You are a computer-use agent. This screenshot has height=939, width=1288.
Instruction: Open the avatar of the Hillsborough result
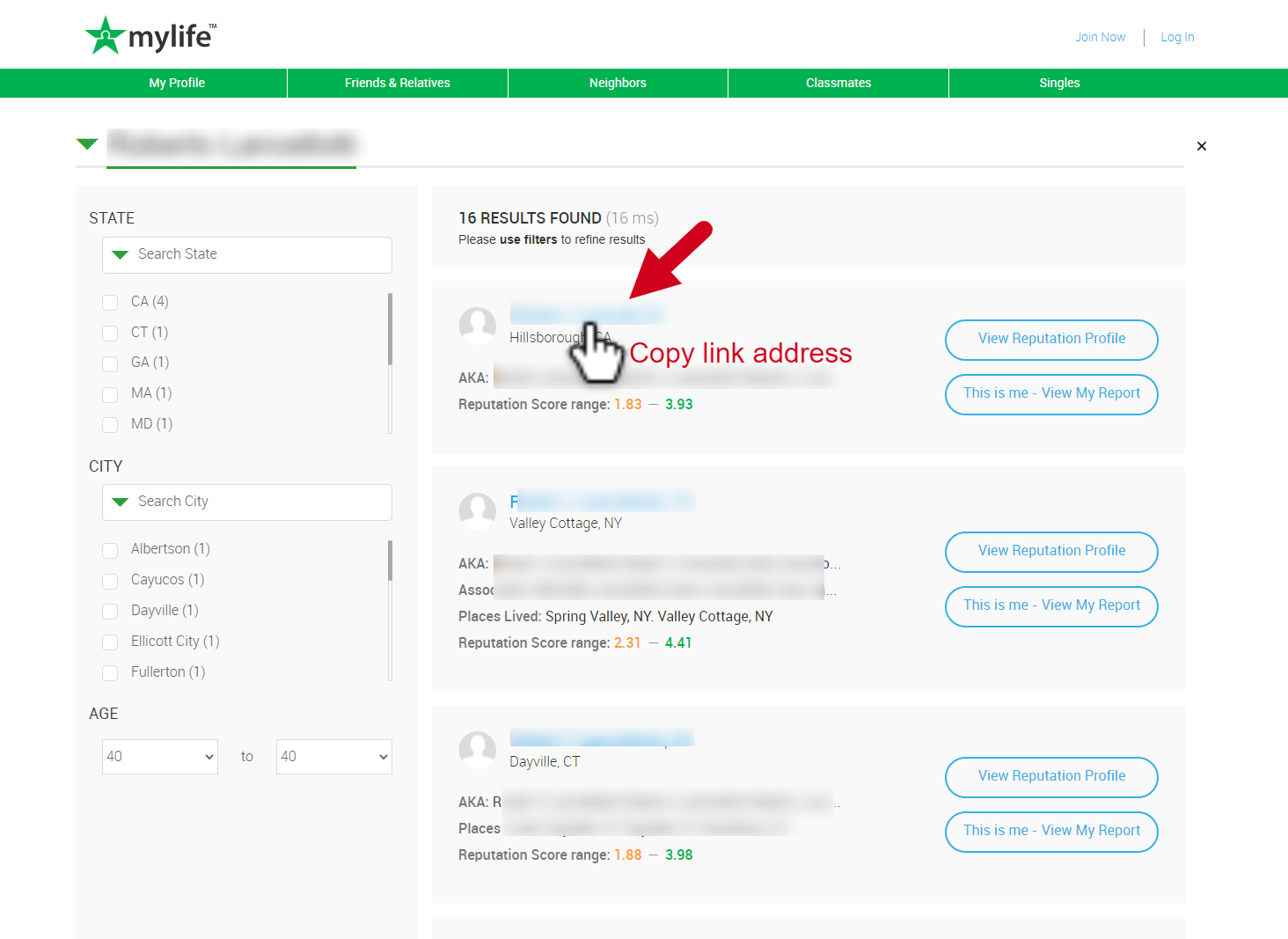478,325
